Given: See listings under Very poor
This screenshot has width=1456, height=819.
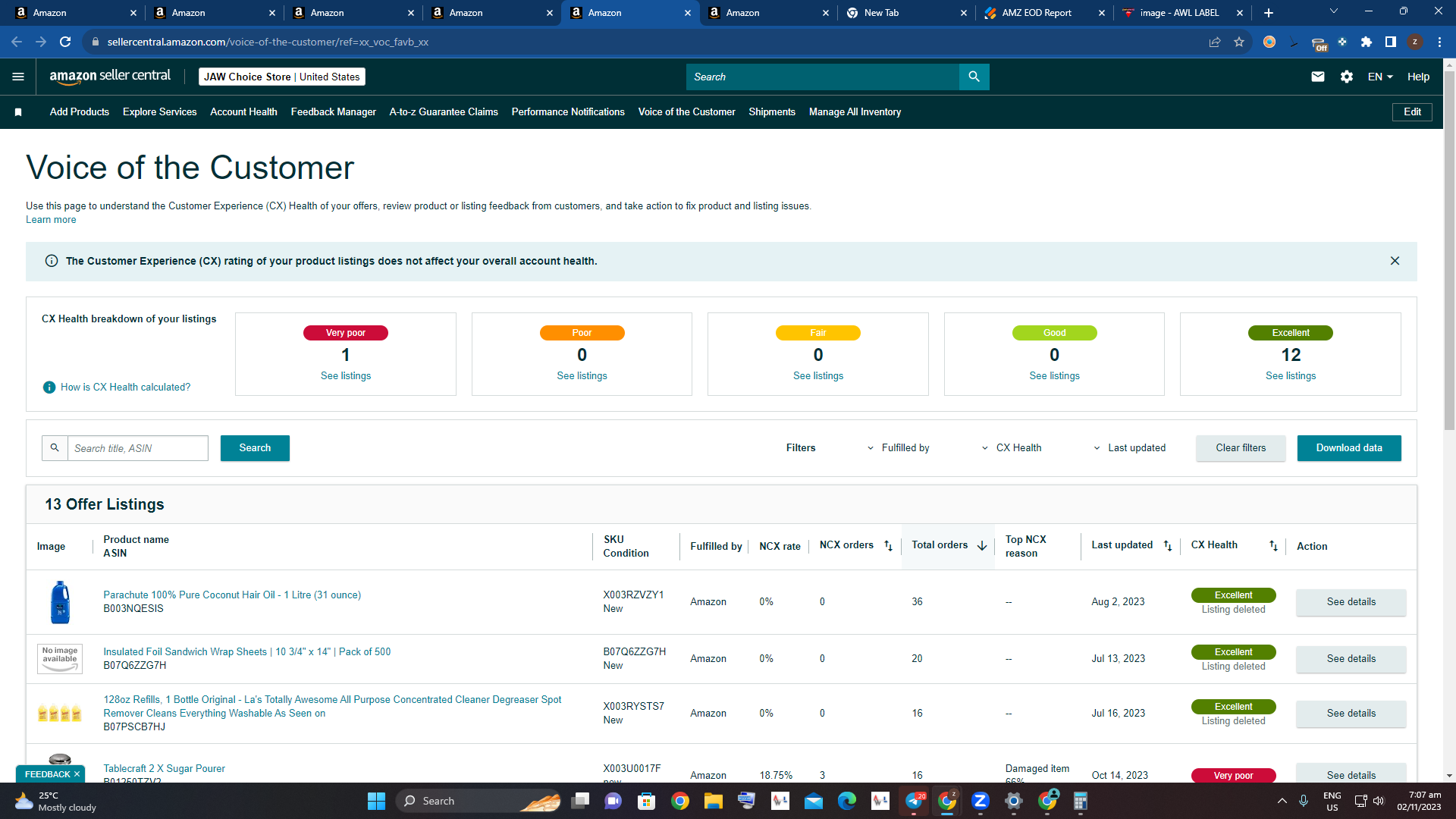Looking at the screenshot, I should 346,376.
